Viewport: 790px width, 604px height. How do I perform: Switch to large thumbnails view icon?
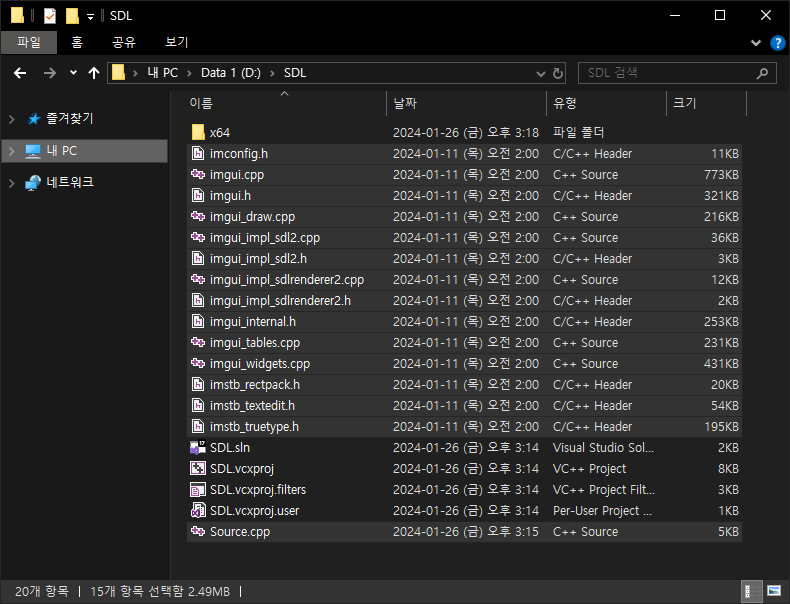pyautogui.click(x=774, y=591)
